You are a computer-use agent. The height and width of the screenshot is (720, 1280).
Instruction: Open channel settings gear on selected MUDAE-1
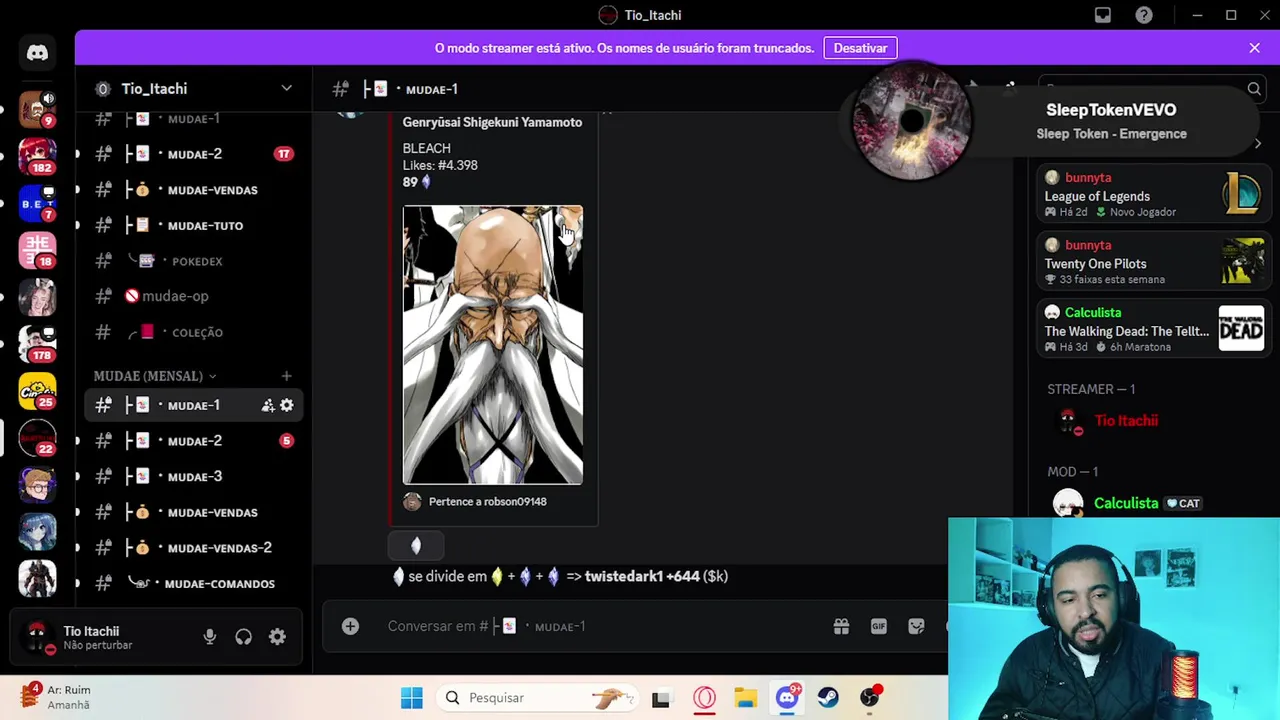click(286, 405)
